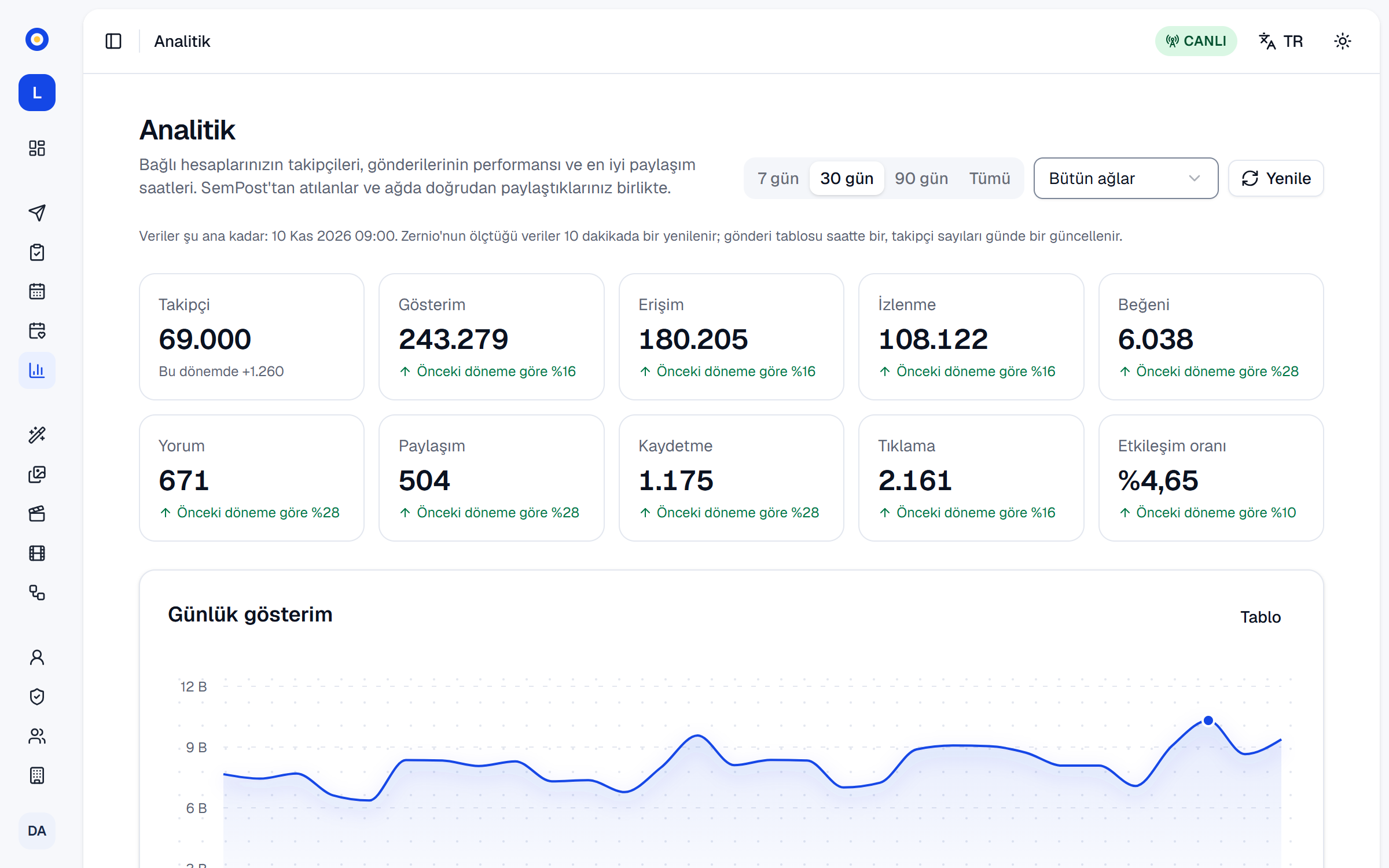The image size is (1389, 868).
Task: Open the calendar heart icon
Action: (37, 330)
